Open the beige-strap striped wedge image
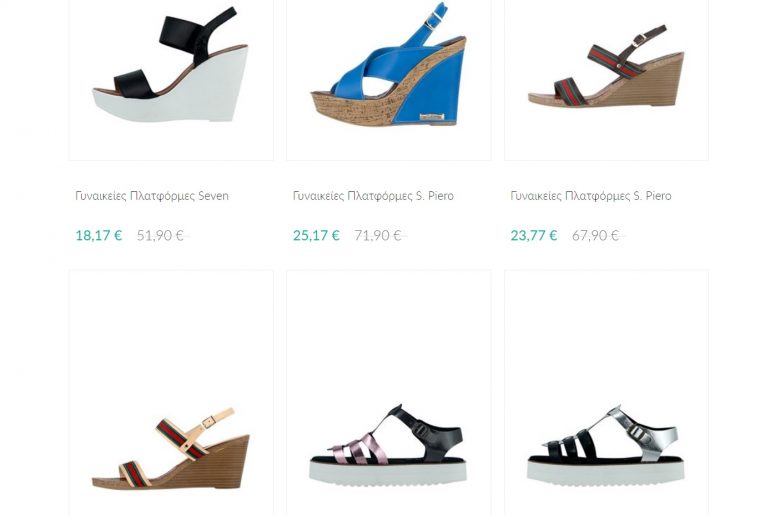Viewport: 770px width, 515px height. 171,449
